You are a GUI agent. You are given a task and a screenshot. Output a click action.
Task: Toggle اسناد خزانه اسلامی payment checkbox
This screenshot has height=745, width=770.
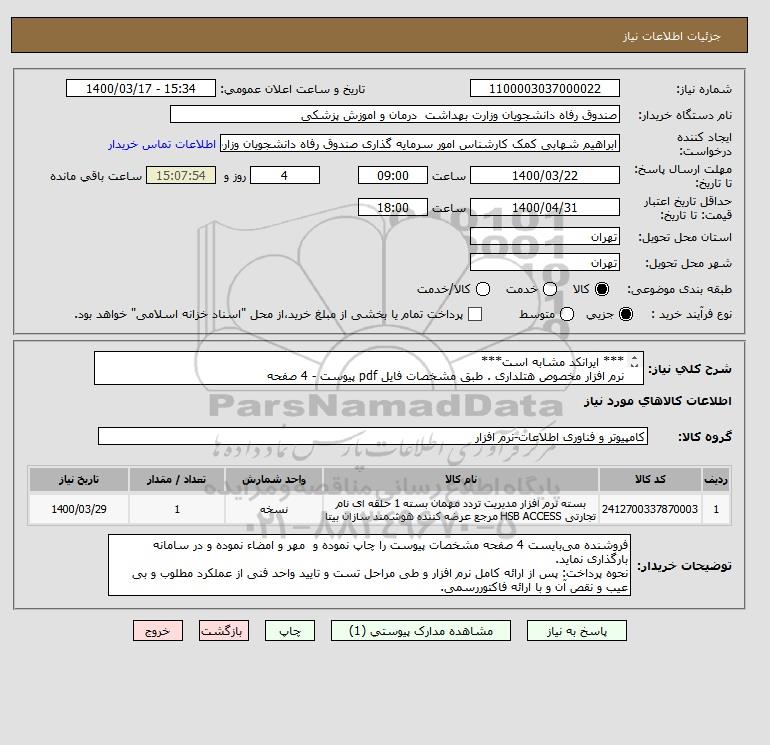pyautogui.click(x=475, y=314)
